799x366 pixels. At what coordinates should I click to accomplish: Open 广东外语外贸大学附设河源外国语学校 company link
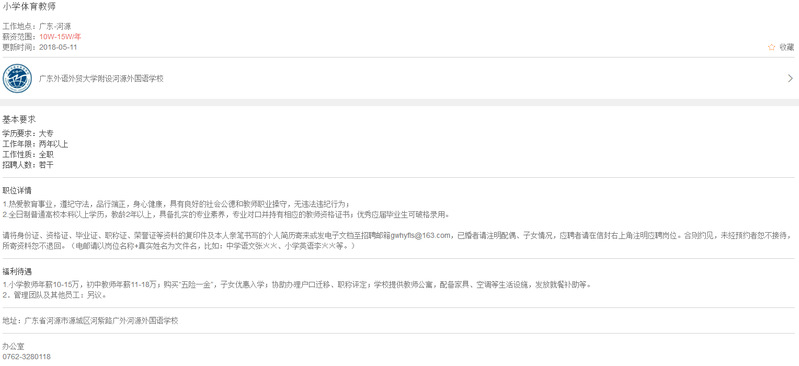[101, 79]
